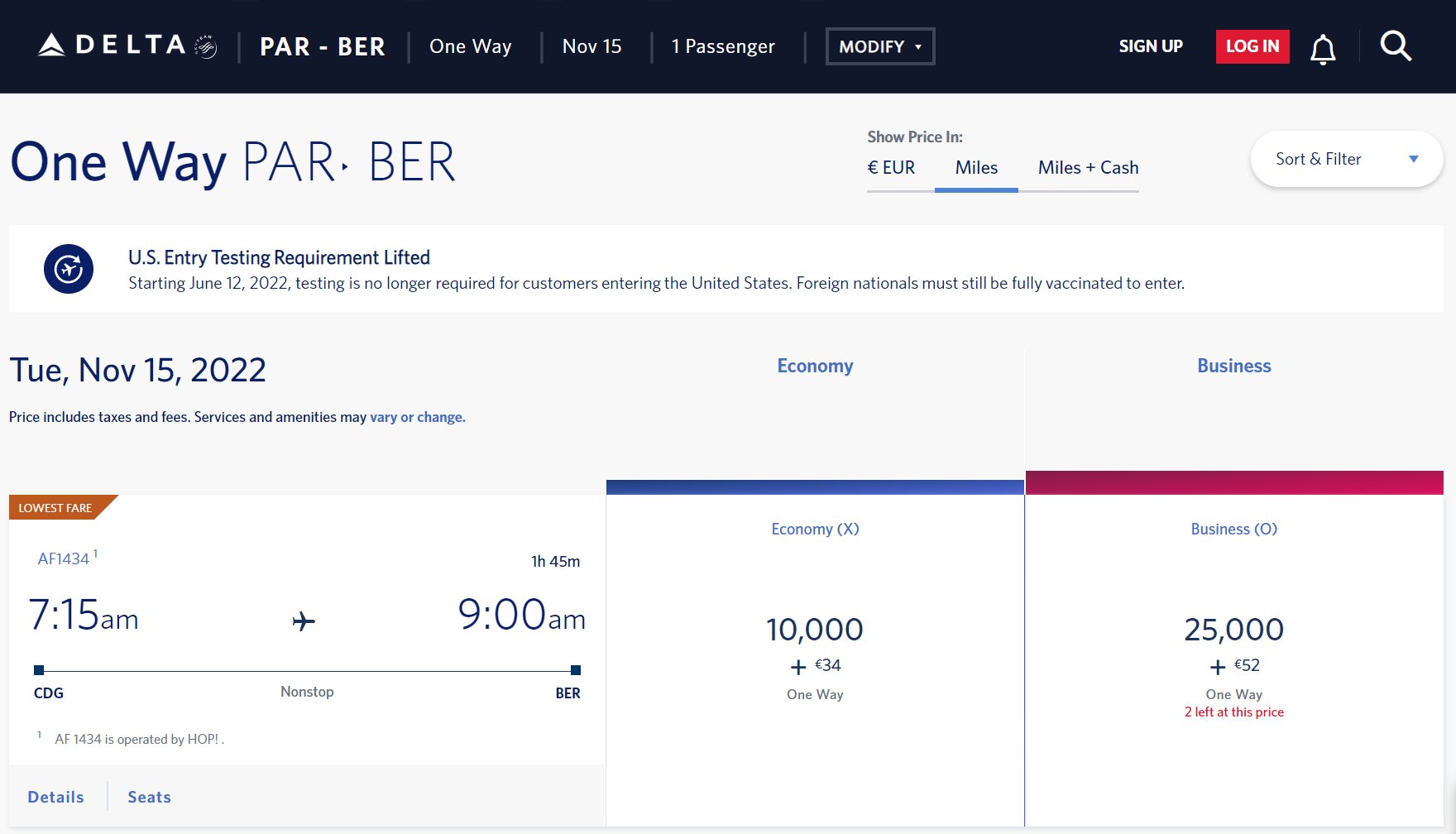
Task: Select the 10,000 miles Economy fare
Action: click(815, 630)
